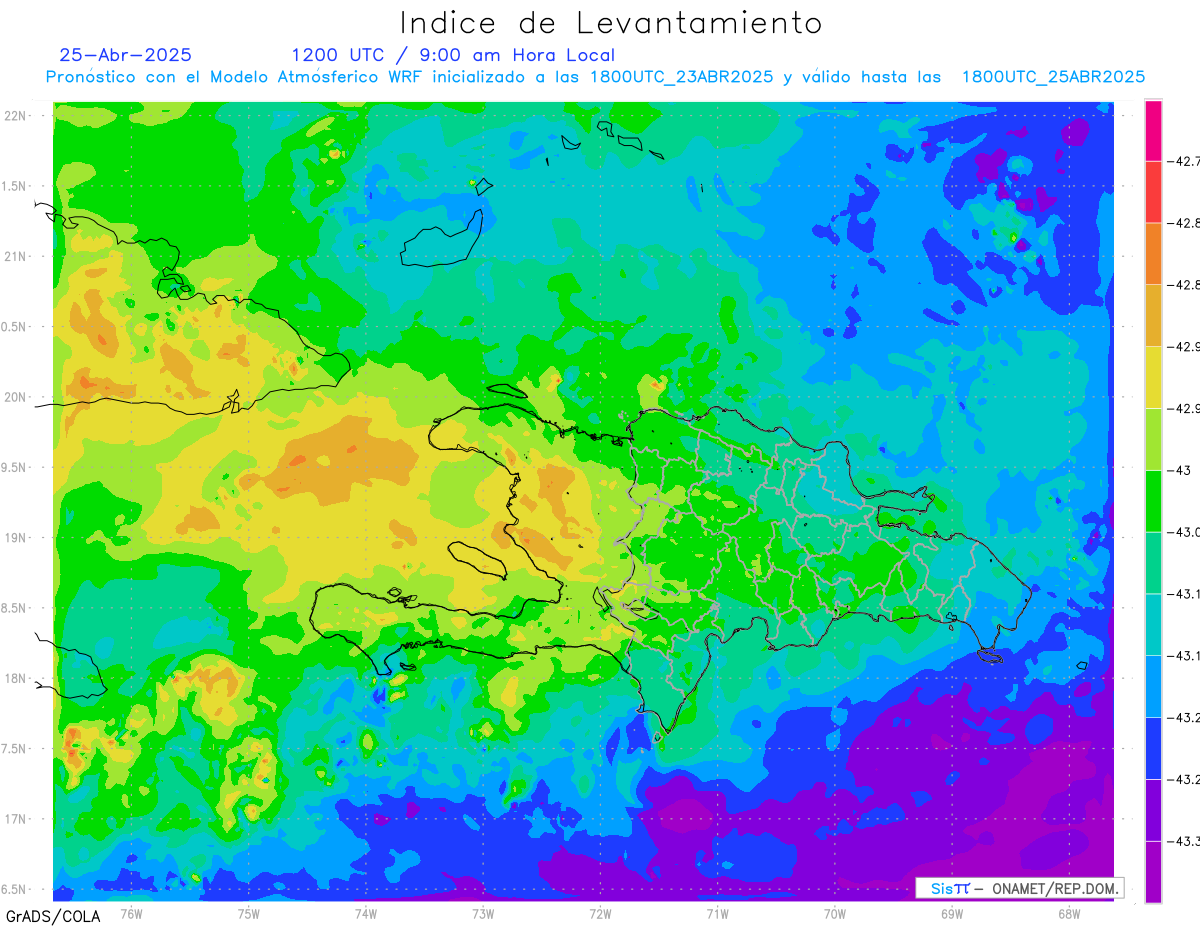This screenshot has height=927, width=1200.
Task: Click the "70W" longitude label
Action: (x=835, y=913)
